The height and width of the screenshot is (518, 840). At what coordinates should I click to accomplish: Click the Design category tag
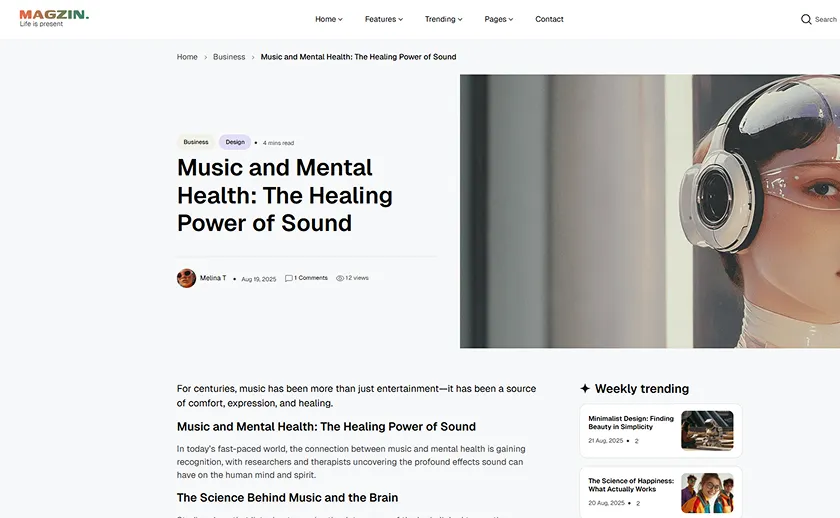[x=235, y=142]
